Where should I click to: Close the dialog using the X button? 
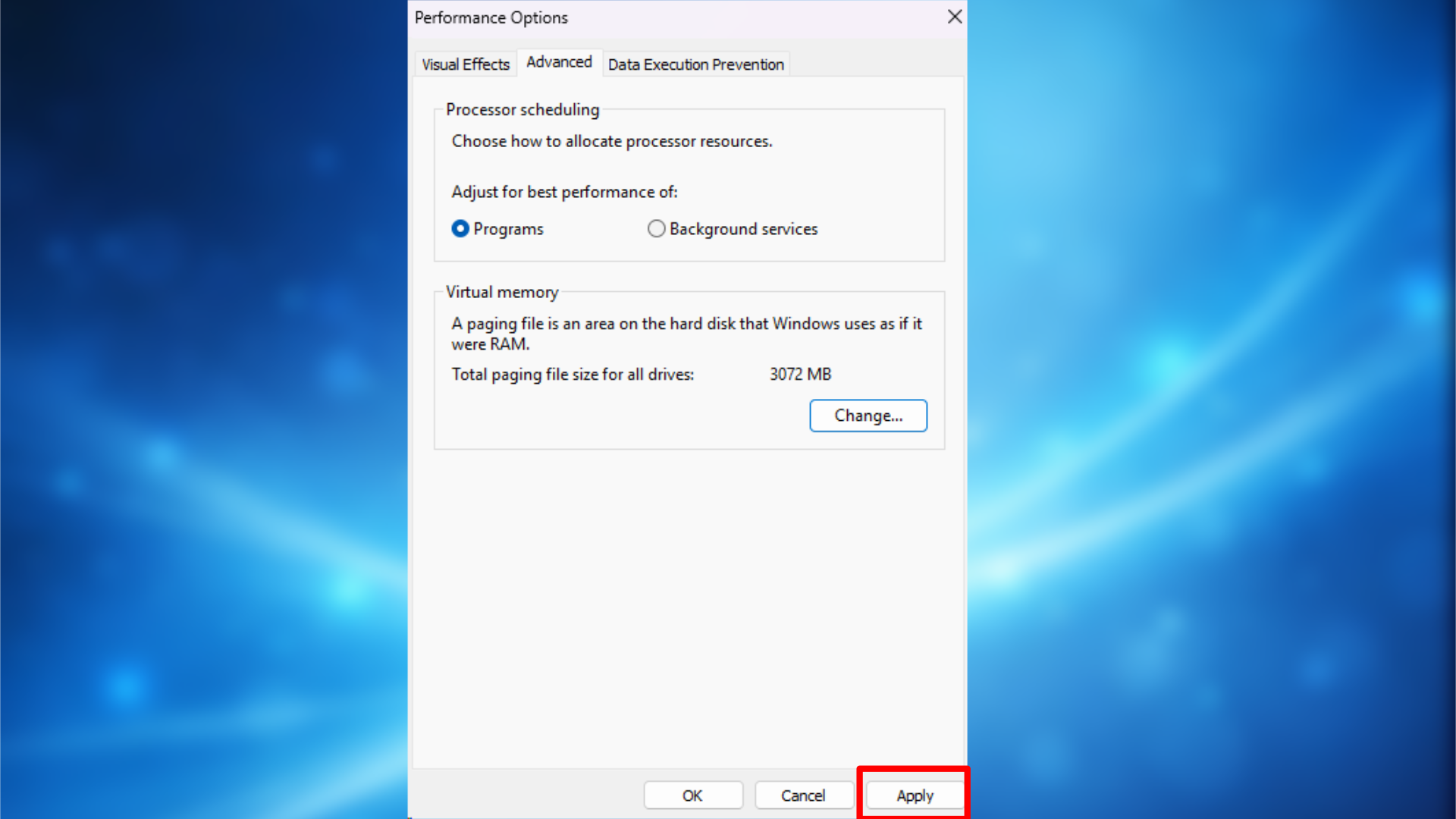coord(954,17)
